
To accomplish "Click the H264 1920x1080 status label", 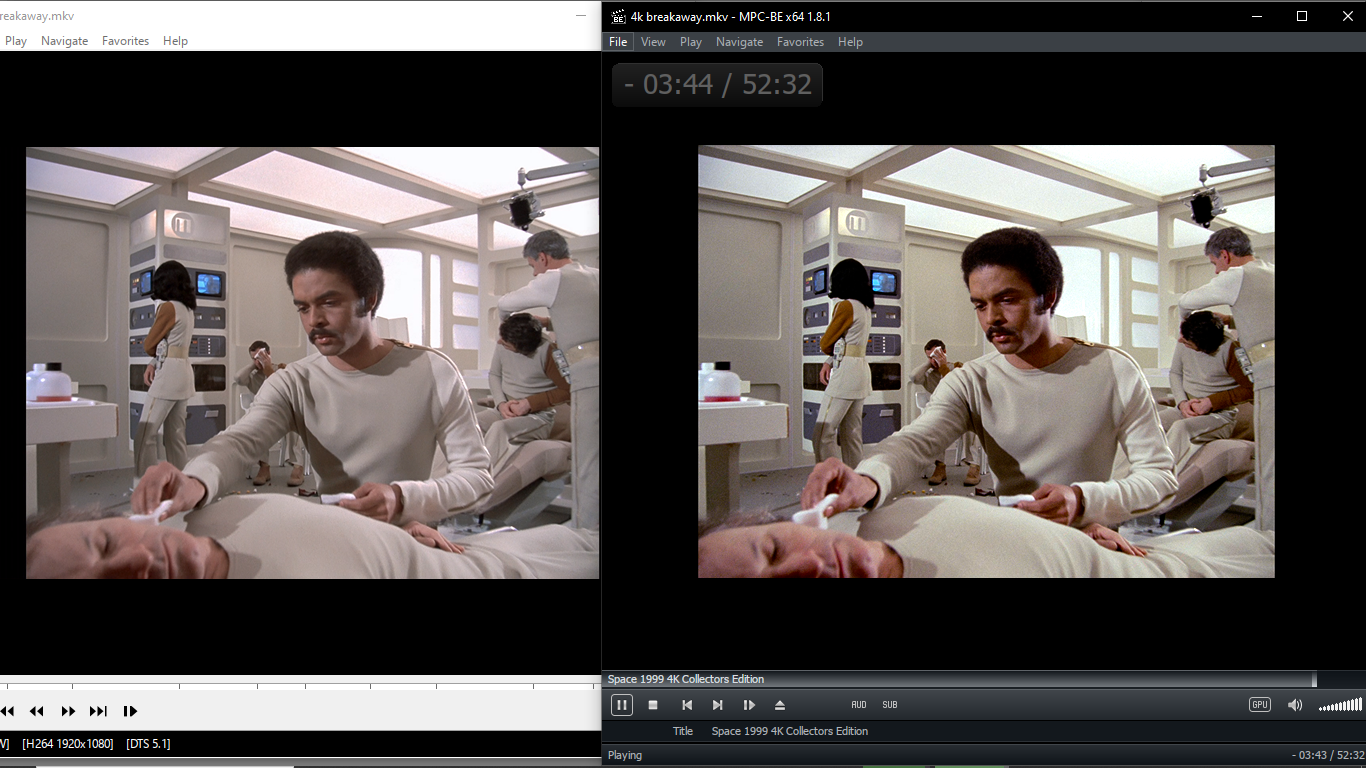I will click(68, 744).
